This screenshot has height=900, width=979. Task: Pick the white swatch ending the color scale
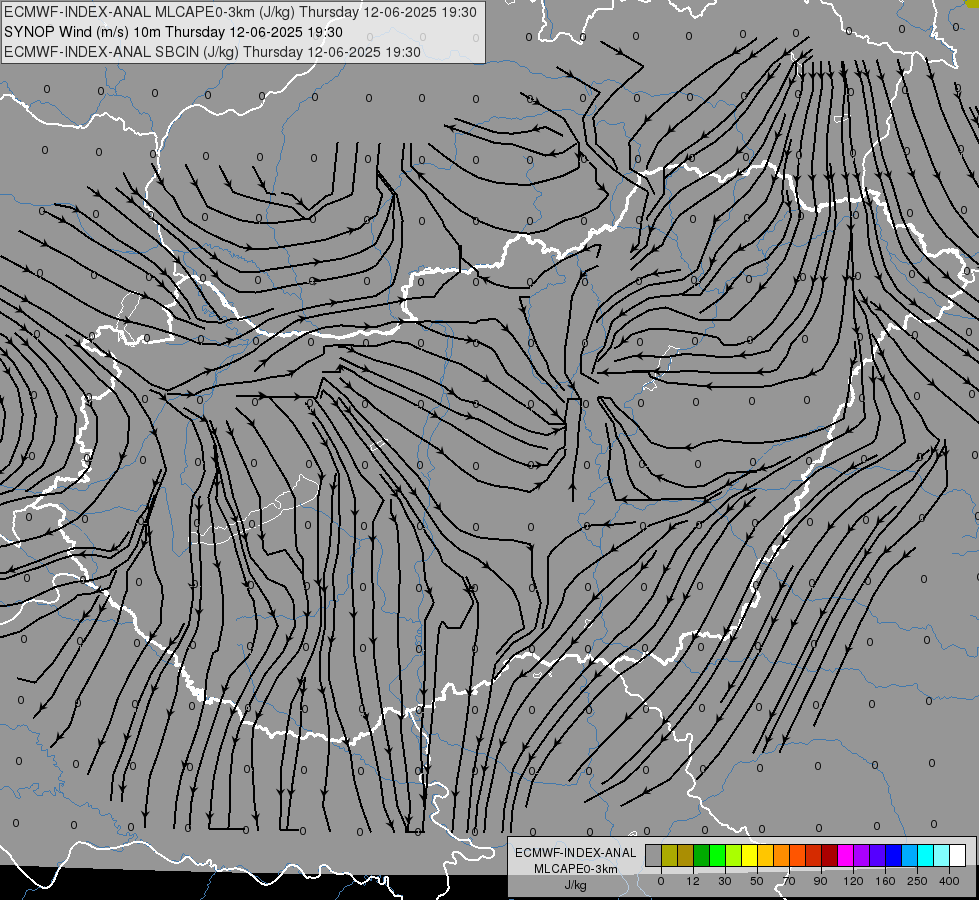[958, 855]
